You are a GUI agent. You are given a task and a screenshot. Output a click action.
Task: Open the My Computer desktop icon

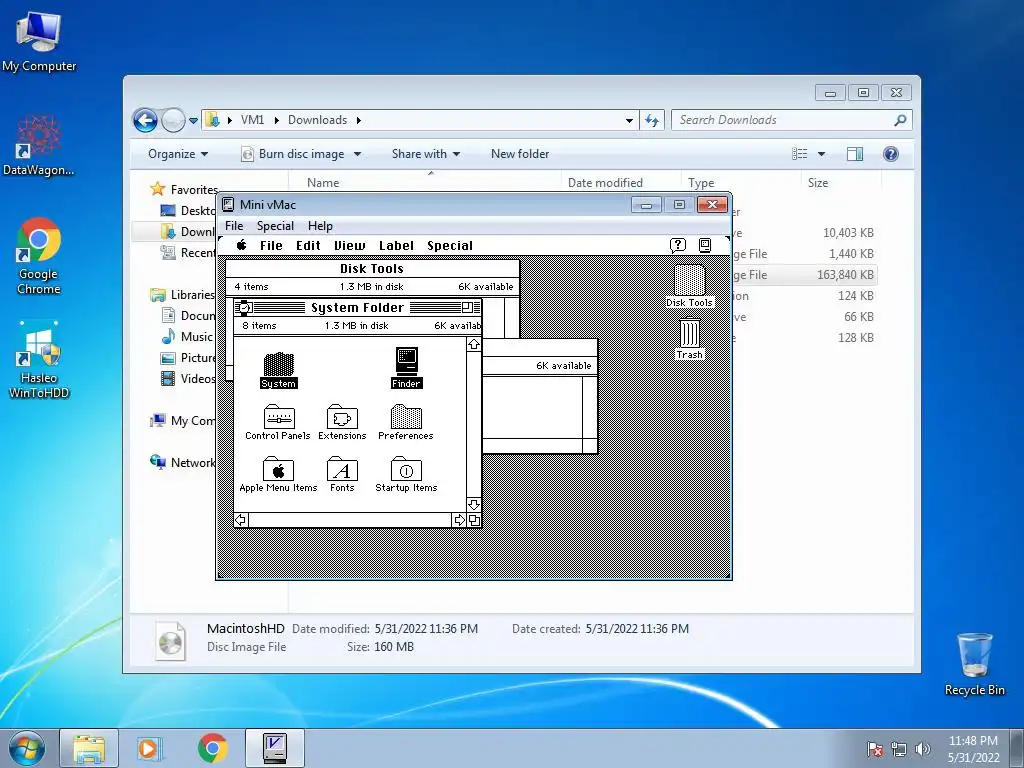point(39,41)
